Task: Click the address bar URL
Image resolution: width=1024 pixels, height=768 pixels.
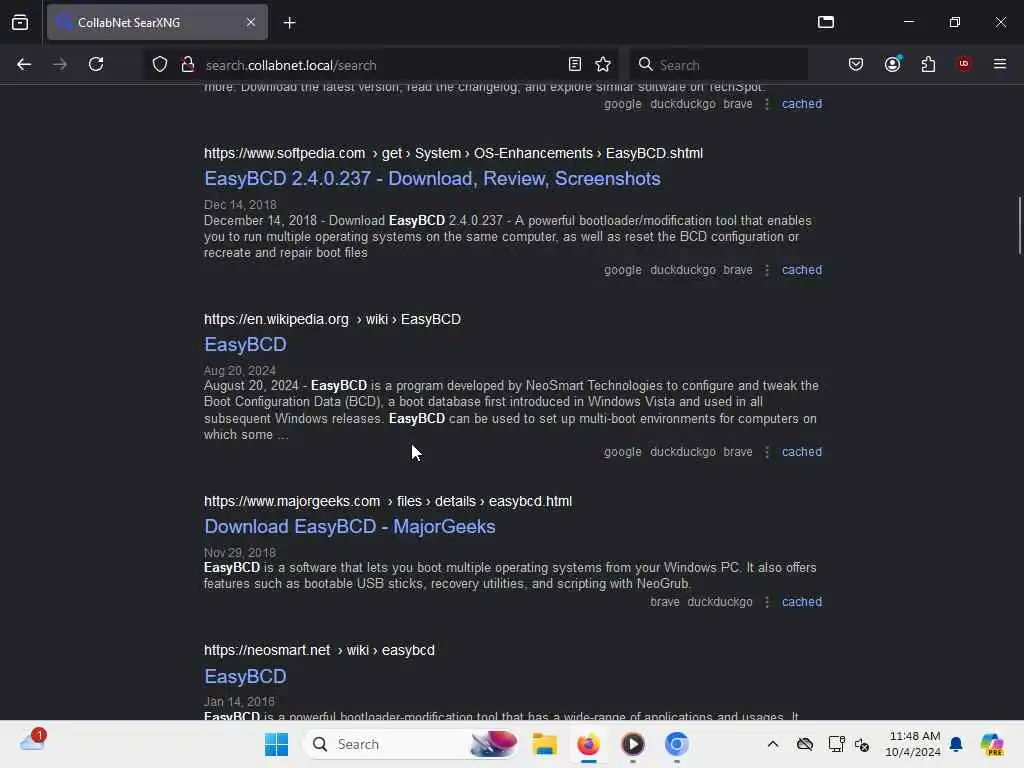Action: (291, 65)
